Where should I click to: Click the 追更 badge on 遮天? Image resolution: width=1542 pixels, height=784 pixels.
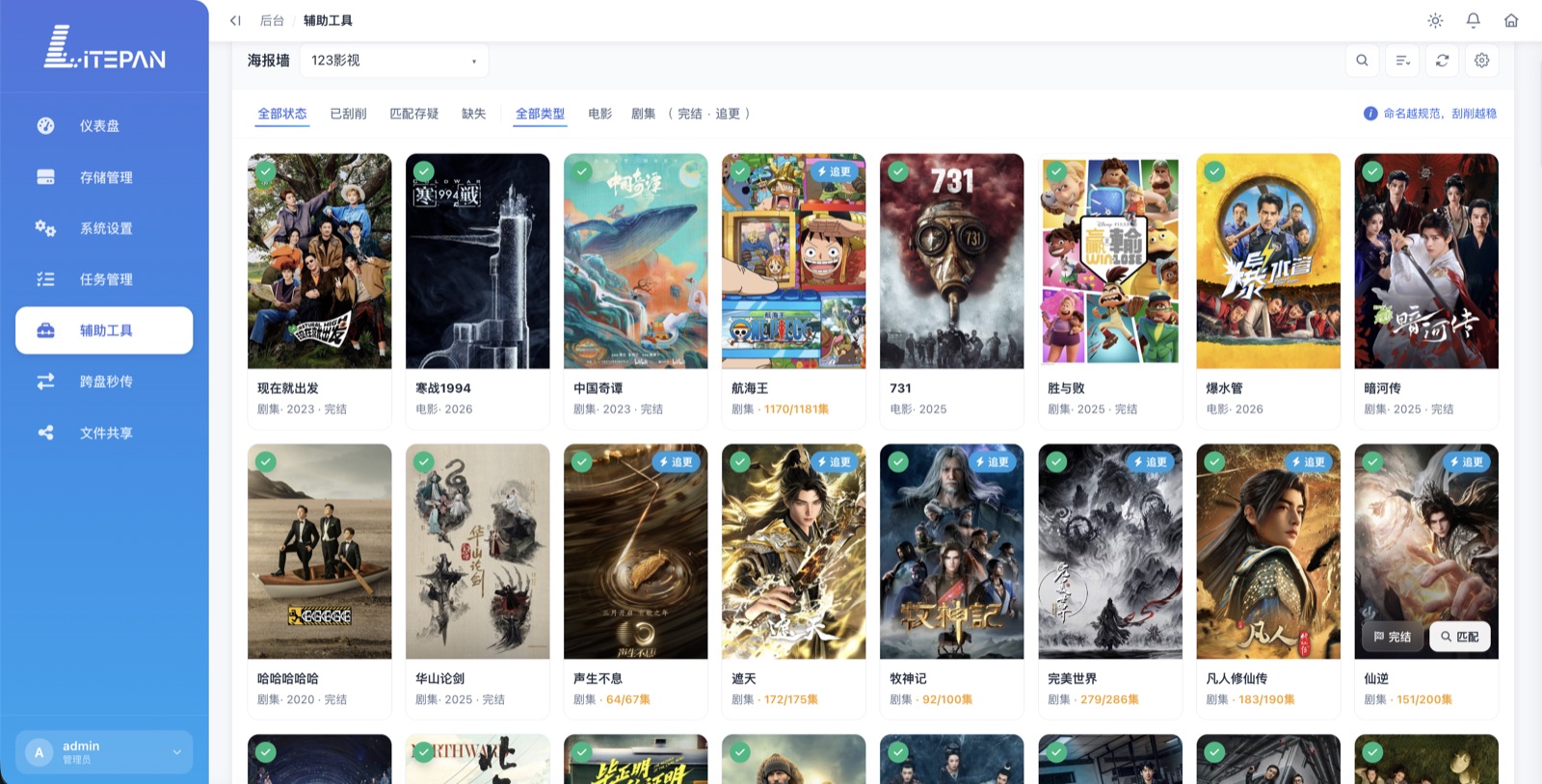click(x=835, y=462)
